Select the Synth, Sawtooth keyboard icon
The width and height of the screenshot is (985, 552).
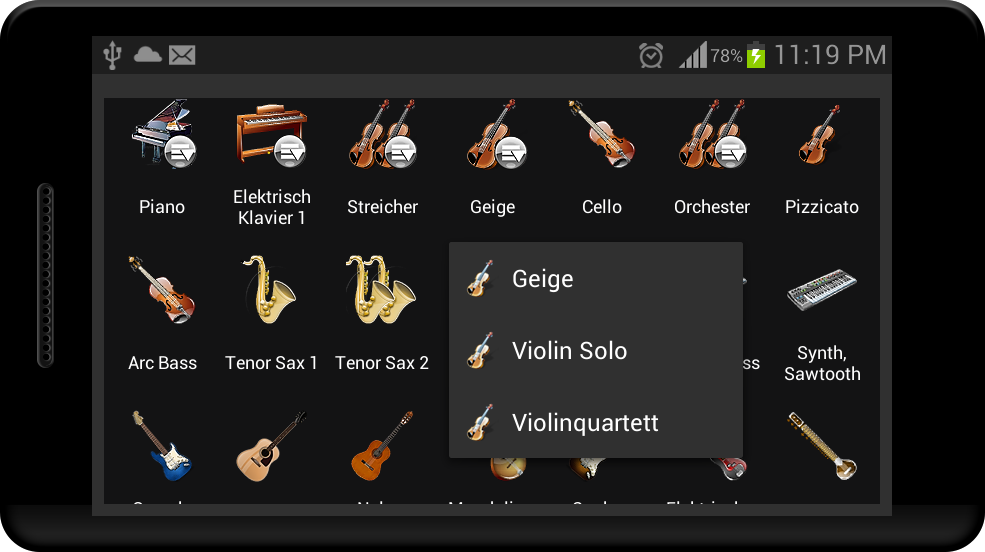(x=822, y=290)
